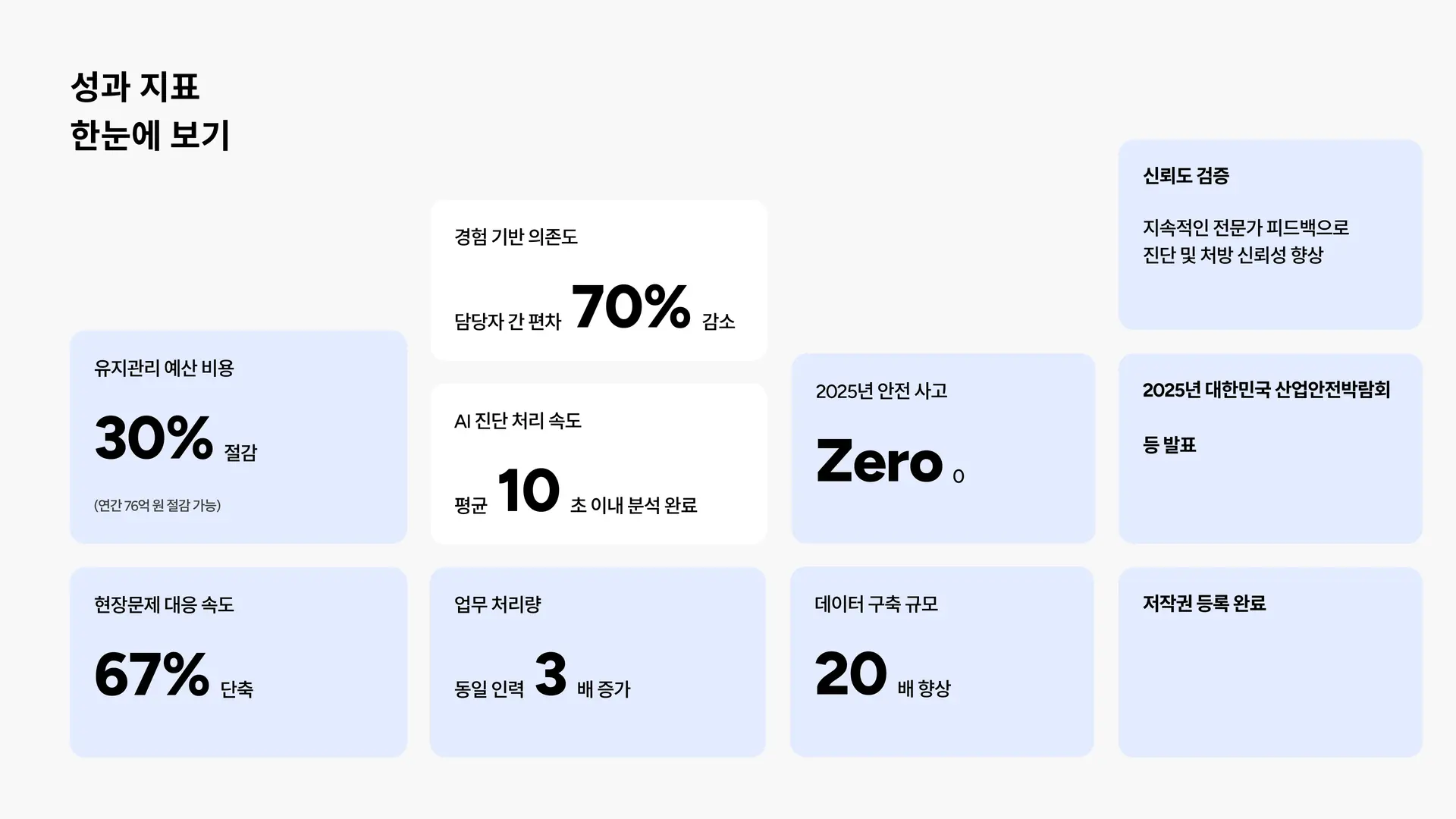Click the large '10' seconds figure
The width and height of the screenshot is (1456, 819).
(529, 491)
